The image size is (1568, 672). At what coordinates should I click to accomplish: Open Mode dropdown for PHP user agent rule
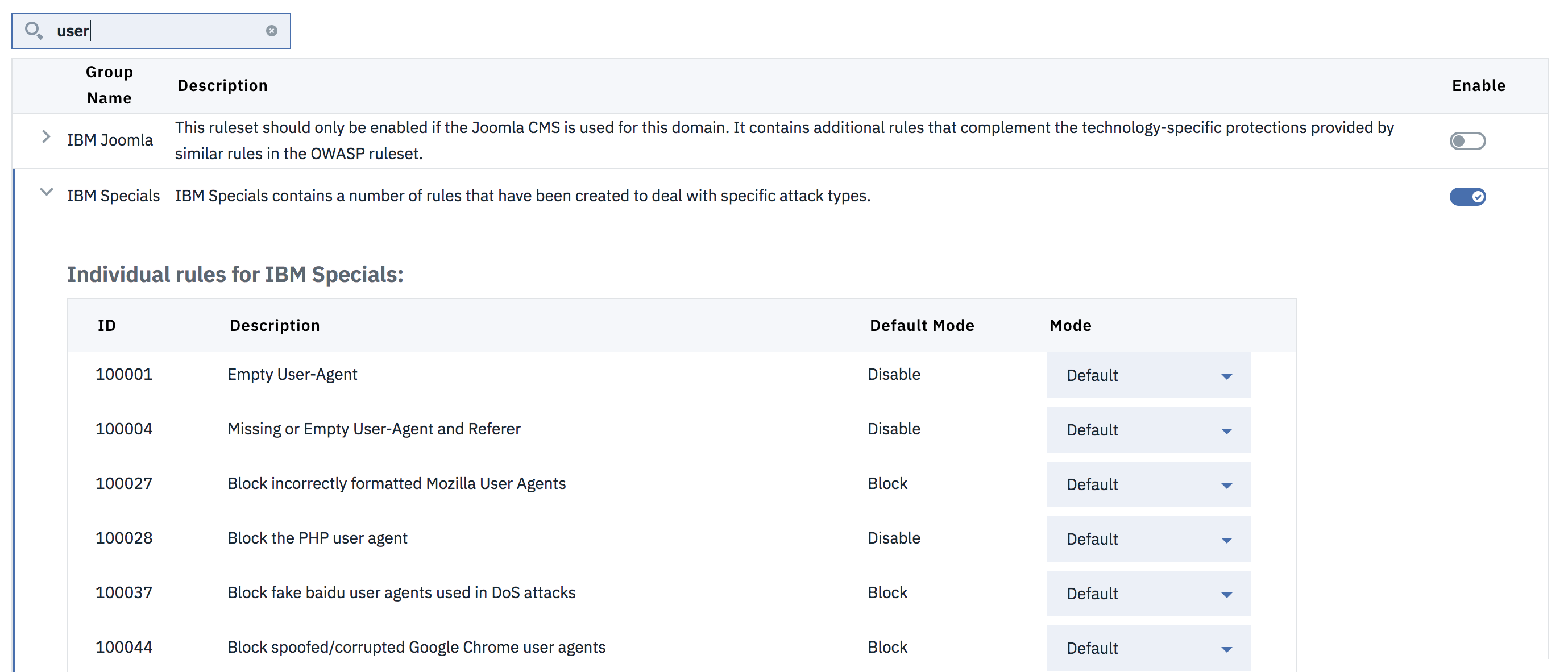(1148, 539)
